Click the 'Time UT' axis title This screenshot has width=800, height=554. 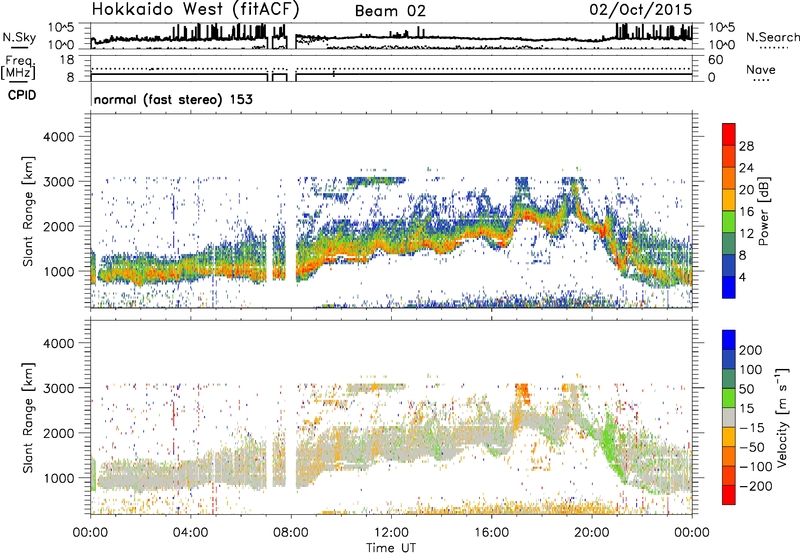[x=391, y=547]
